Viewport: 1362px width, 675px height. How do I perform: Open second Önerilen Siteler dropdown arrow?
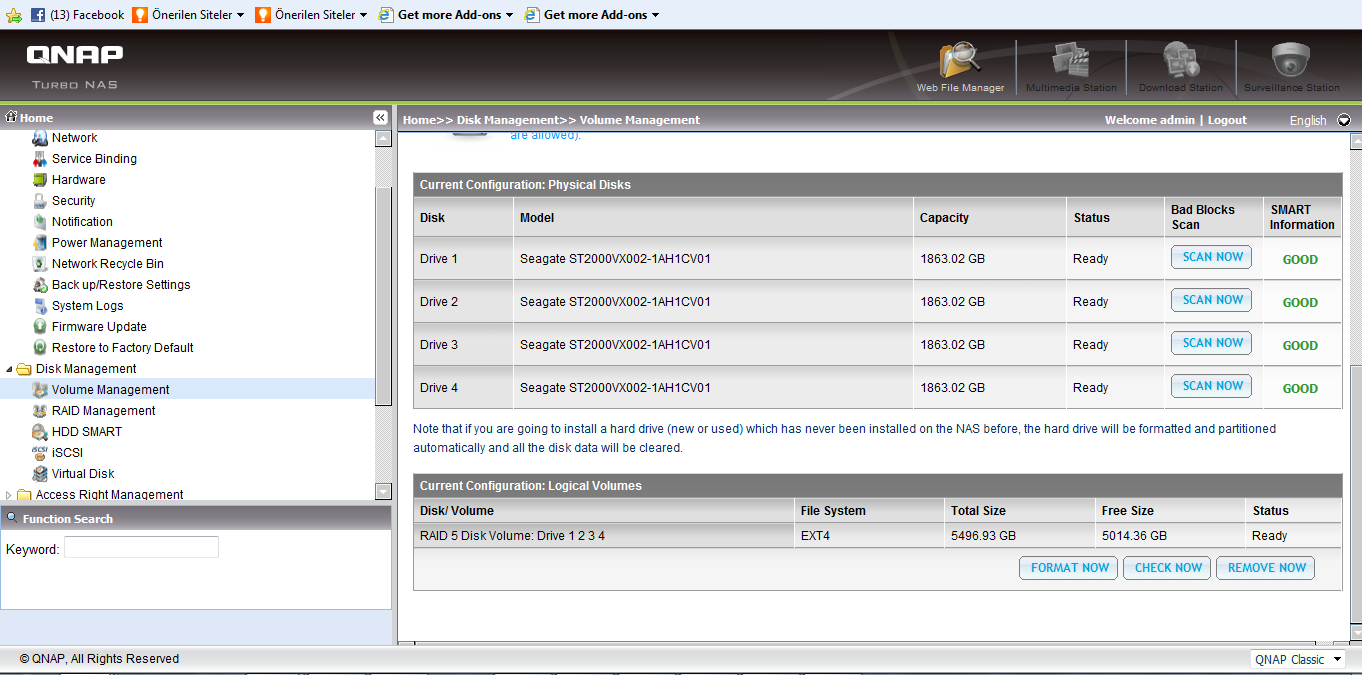(x=363, y=15)
